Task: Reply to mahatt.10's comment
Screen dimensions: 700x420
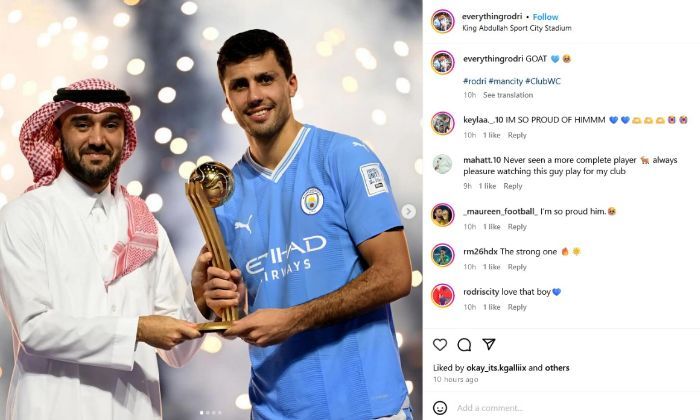Action: point(512,186)
